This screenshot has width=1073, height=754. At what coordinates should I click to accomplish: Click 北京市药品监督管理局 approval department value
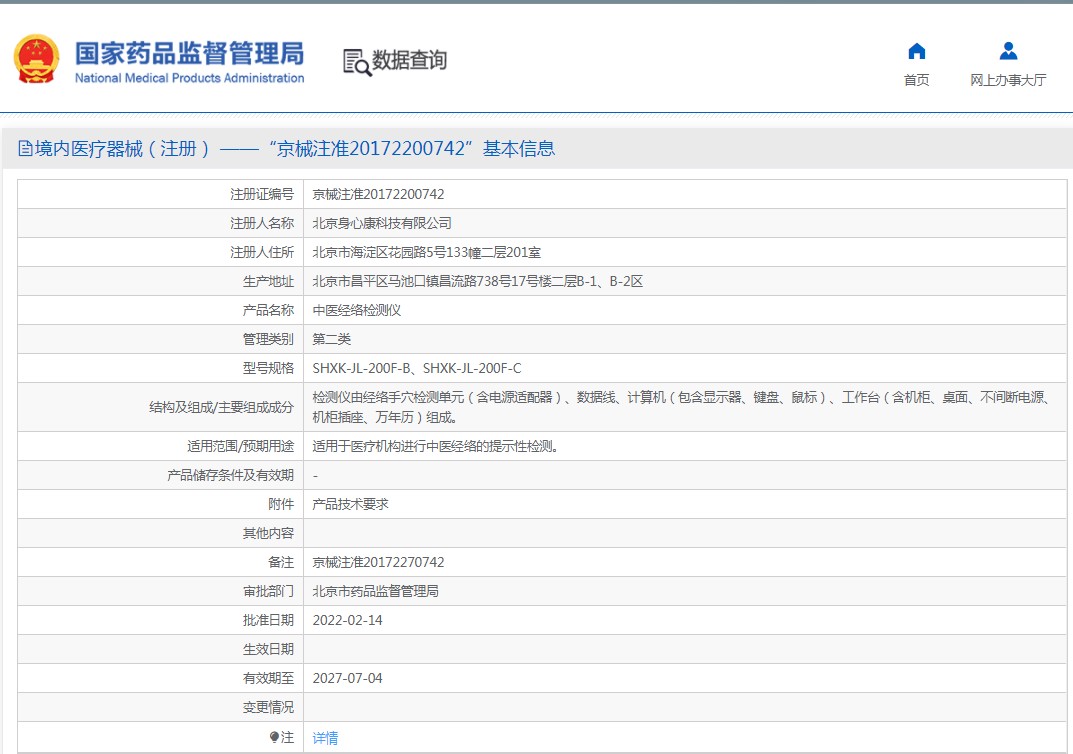(376, 591)
